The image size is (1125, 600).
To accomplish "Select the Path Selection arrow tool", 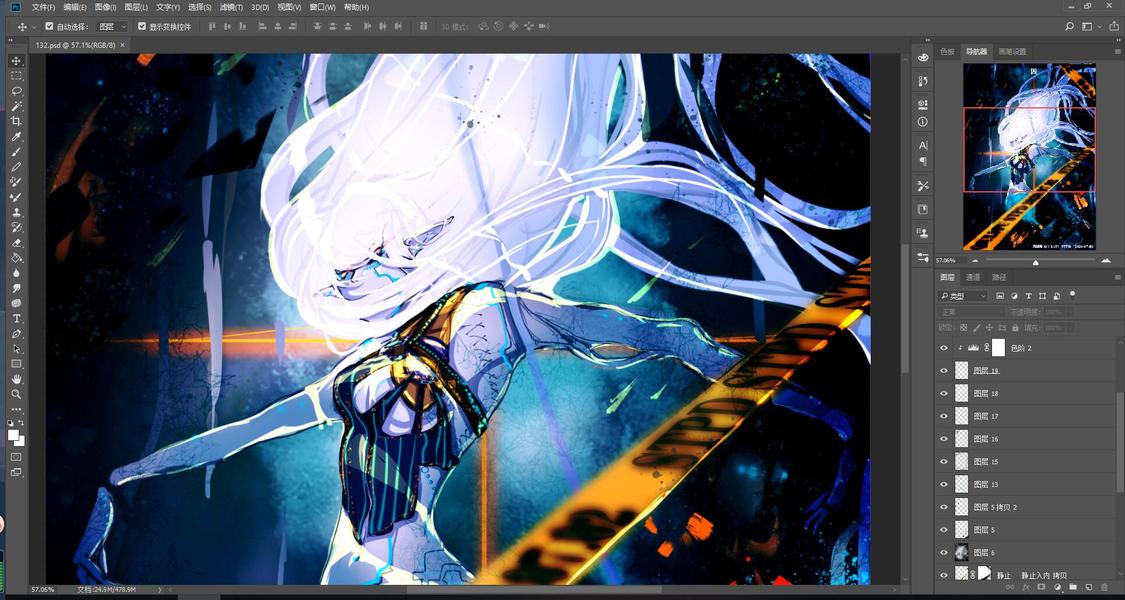I will click(17, 349).
